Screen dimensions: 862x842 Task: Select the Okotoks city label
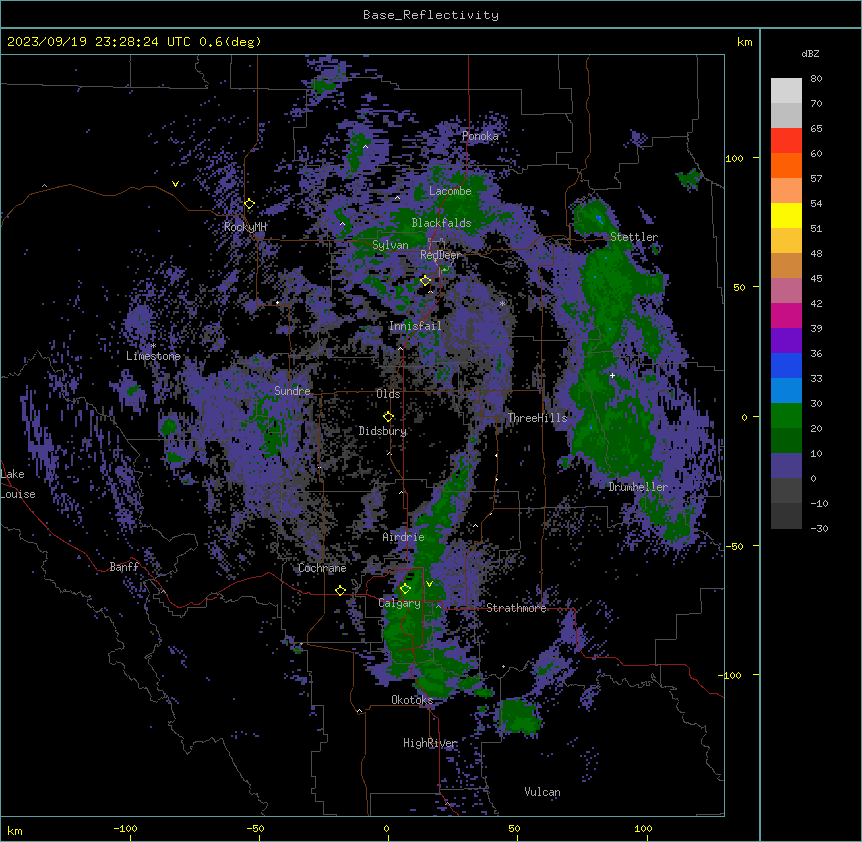[412, 700]
